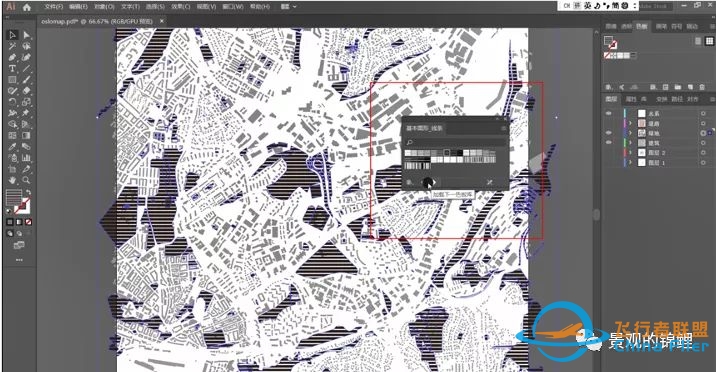716x372 pixels.
Task: Show the hidden 图层 1 layer
Action: (x=609, y=162)
